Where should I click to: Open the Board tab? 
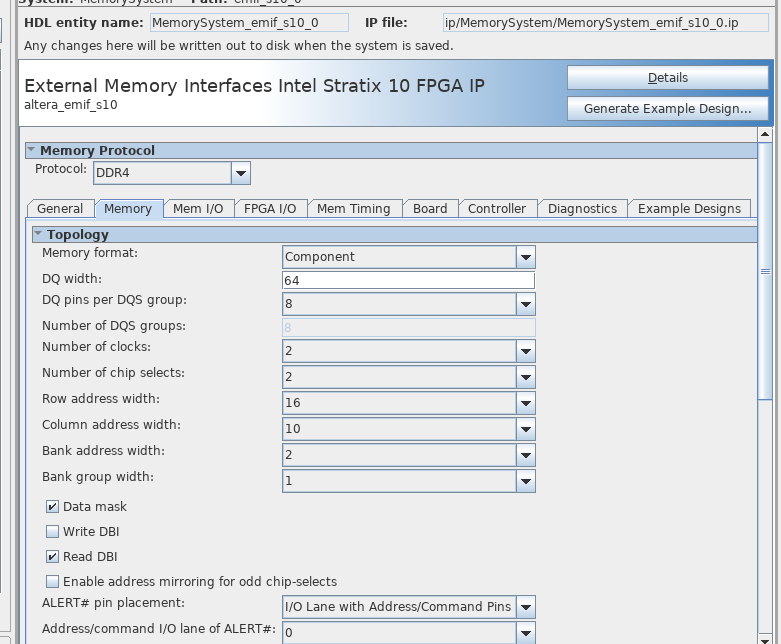coord(430,209)
